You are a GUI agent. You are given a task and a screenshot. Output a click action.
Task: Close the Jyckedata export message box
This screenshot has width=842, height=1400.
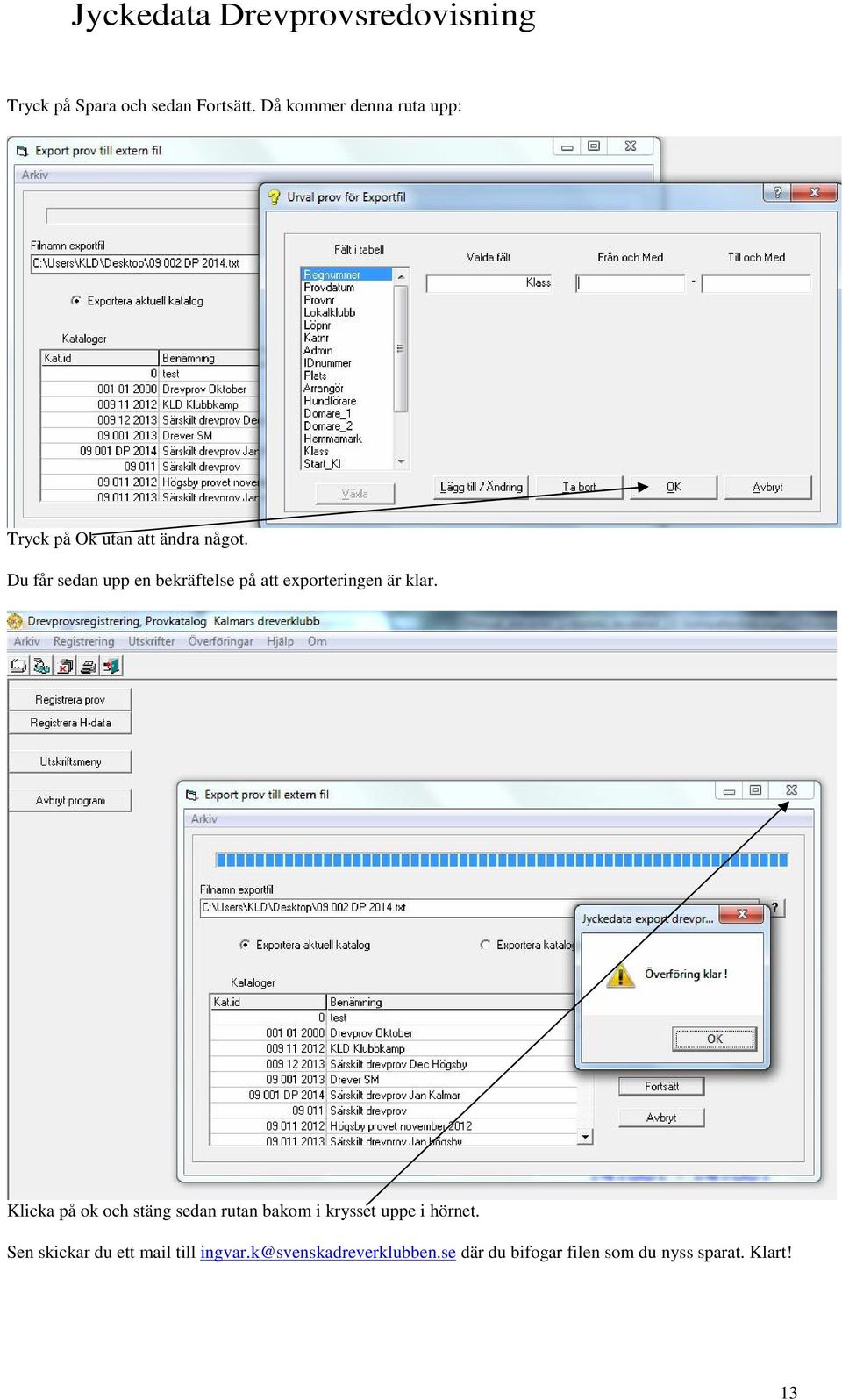742,914
